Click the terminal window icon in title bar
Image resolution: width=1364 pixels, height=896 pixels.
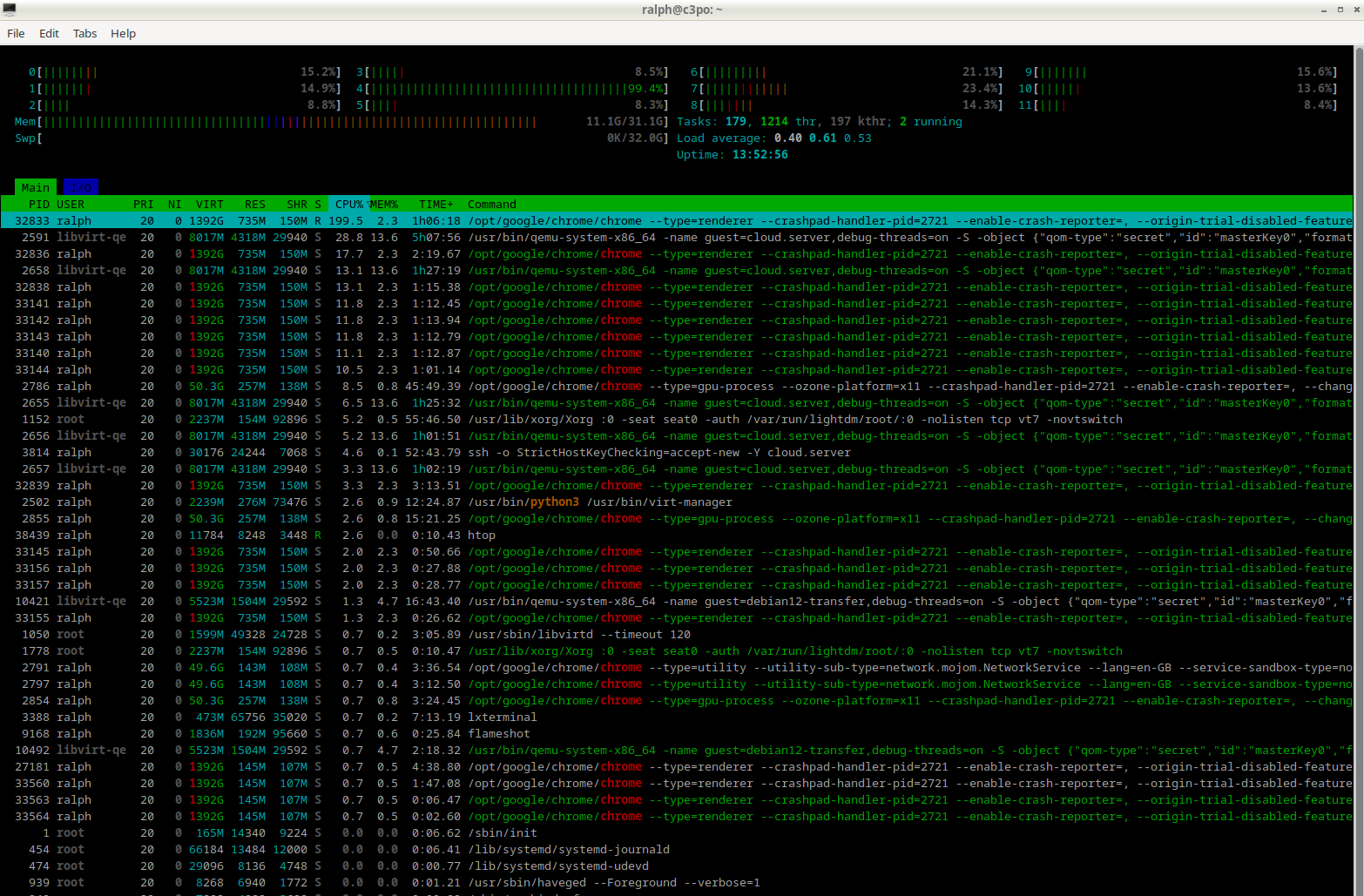(x=10, y=10)
